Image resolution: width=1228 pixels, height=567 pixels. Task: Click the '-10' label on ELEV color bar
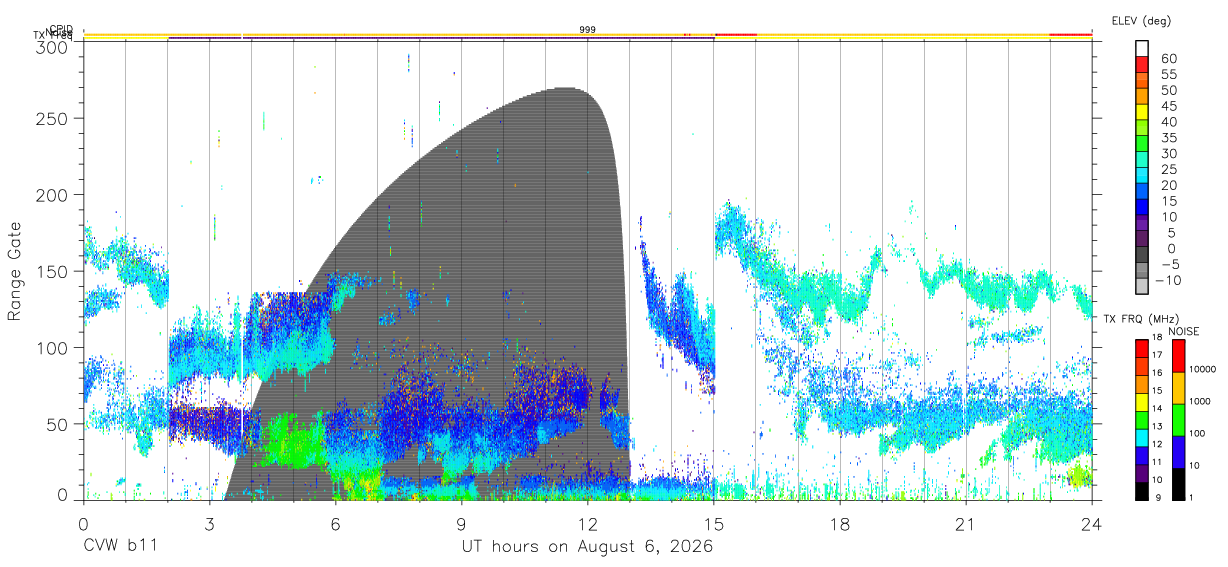pyautogui.click(x=1171, y=280)
